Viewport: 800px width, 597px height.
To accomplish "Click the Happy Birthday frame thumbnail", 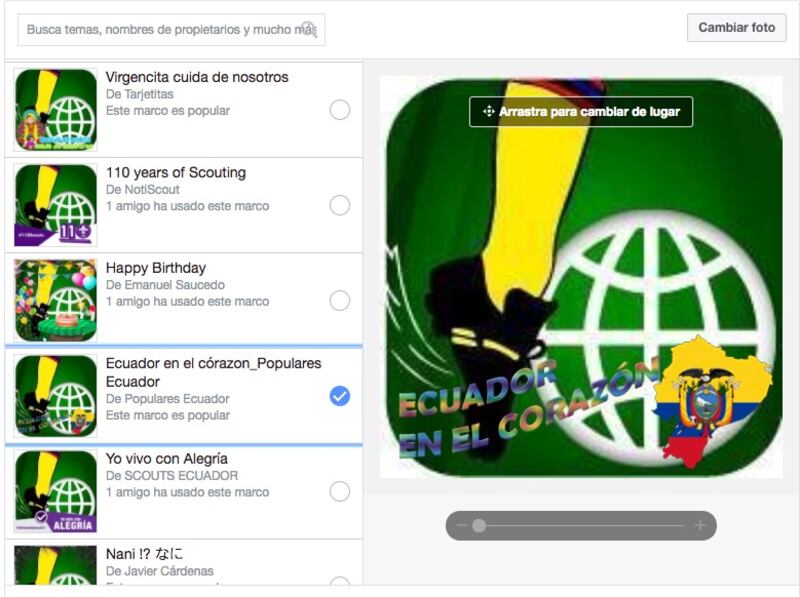I will tap(56, 301).
